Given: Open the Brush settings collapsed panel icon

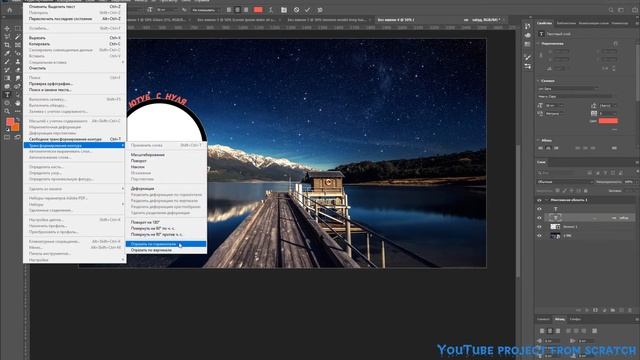Looking at the screenshot, I should (528, 58).
